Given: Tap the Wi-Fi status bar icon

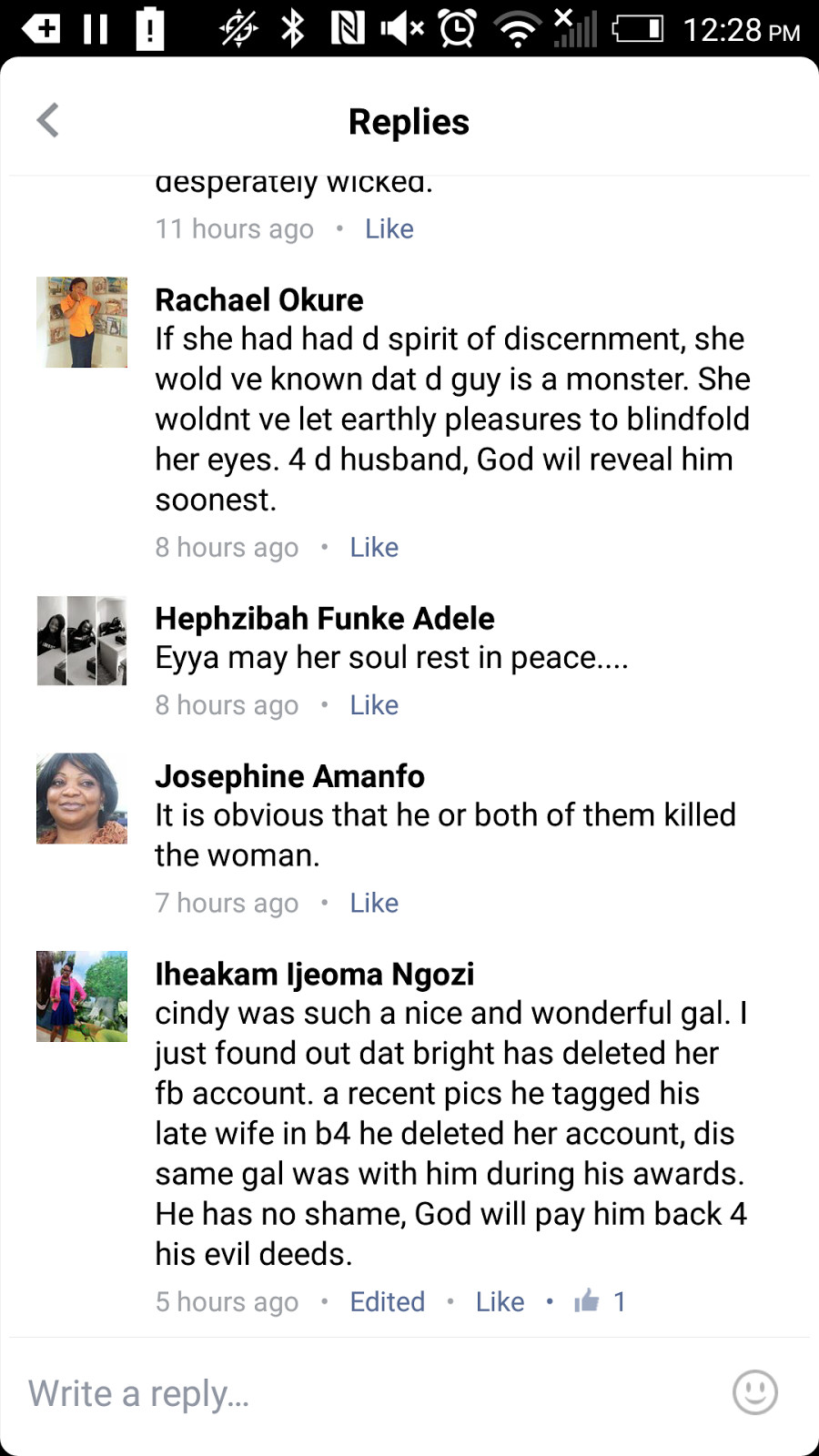Looking at the screenshot, I should pyautogui.click(x=518, y=29).
